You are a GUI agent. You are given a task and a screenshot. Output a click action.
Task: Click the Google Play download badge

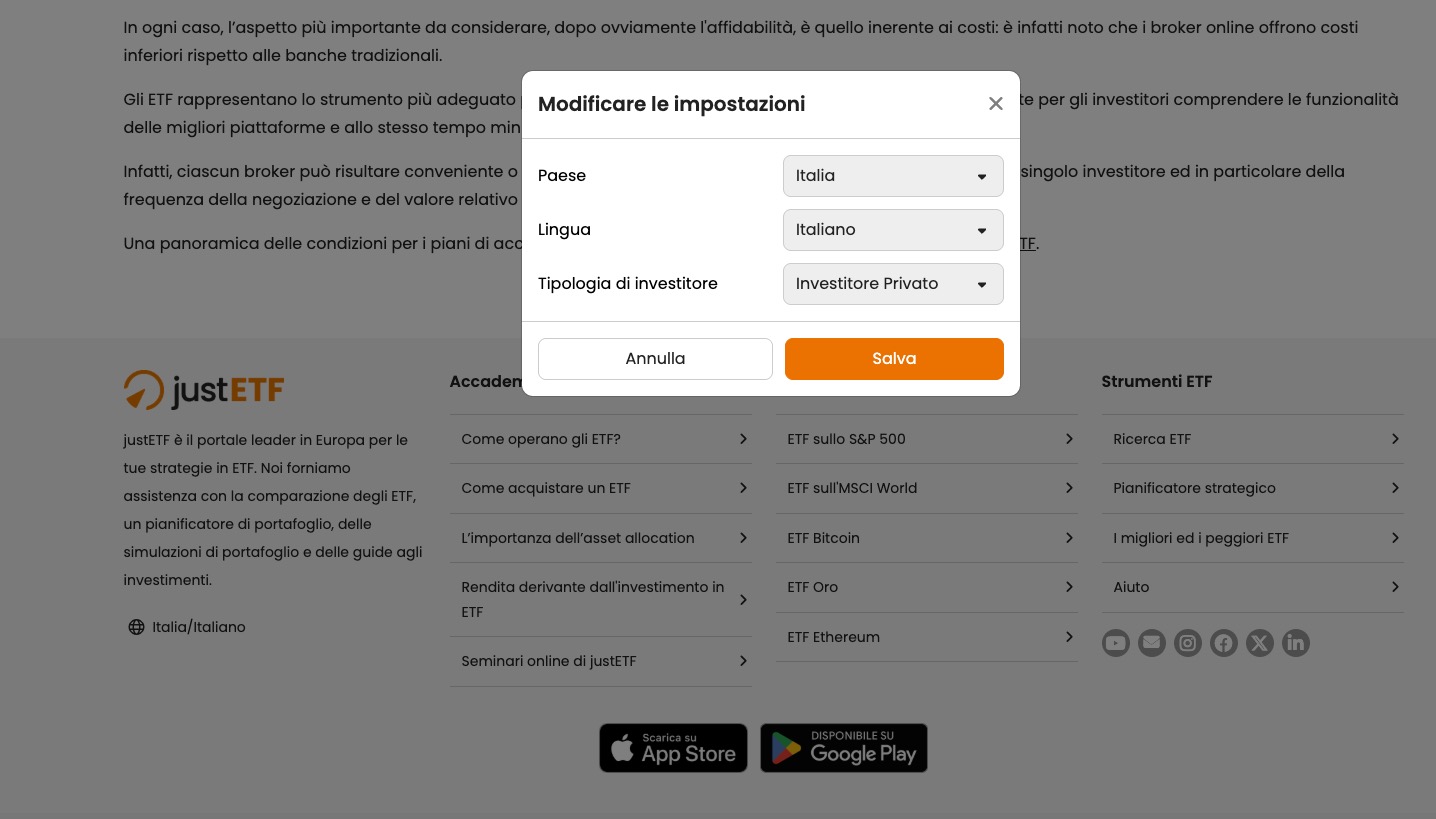(x=844, y=748)
